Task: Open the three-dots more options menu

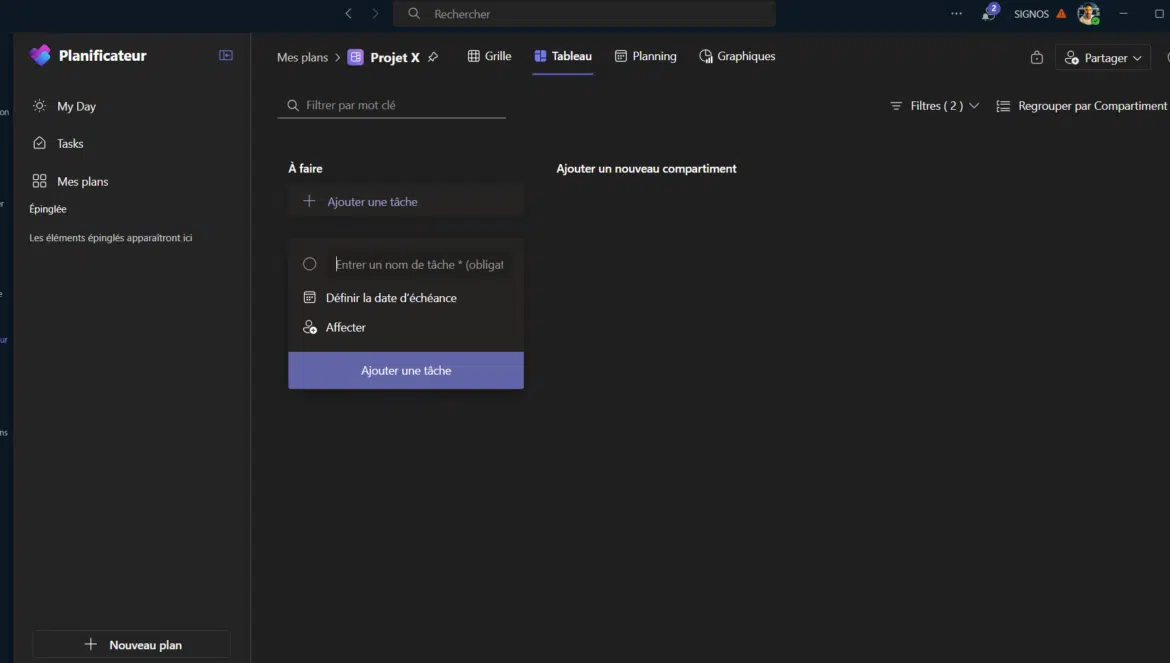Action: click(956, 14)
